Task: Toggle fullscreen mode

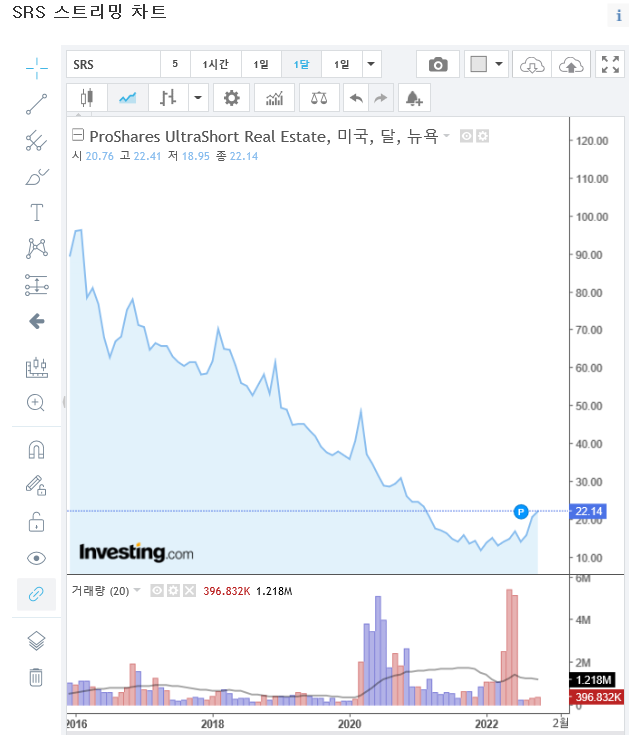Action: 610,64
